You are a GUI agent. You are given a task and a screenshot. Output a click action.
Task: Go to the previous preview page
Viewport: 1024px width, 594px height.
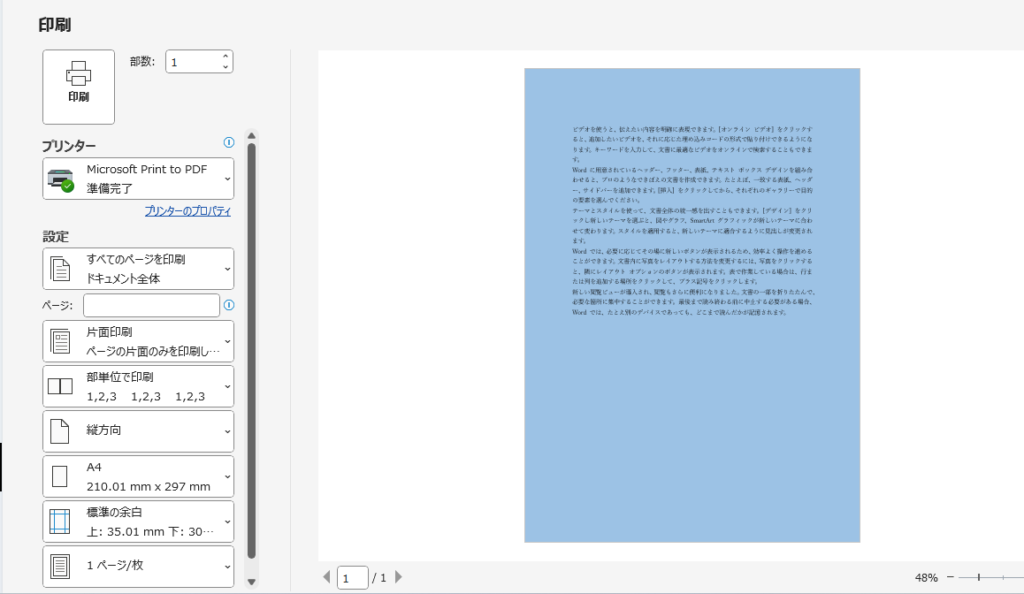coord(327,577)
